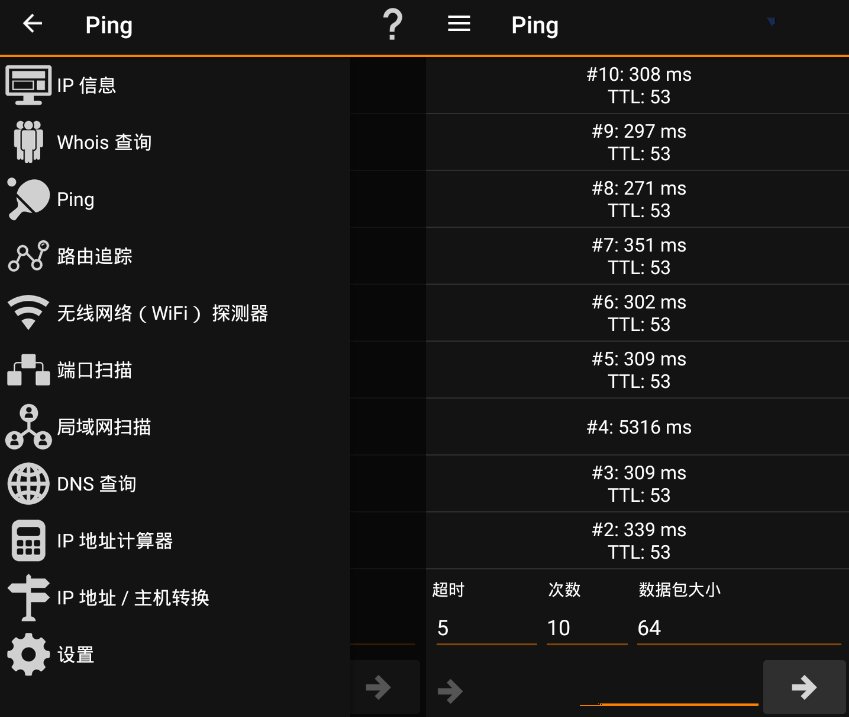Select ping result #4: 5316 ms
849x717 pixels.
coord(638,427)
